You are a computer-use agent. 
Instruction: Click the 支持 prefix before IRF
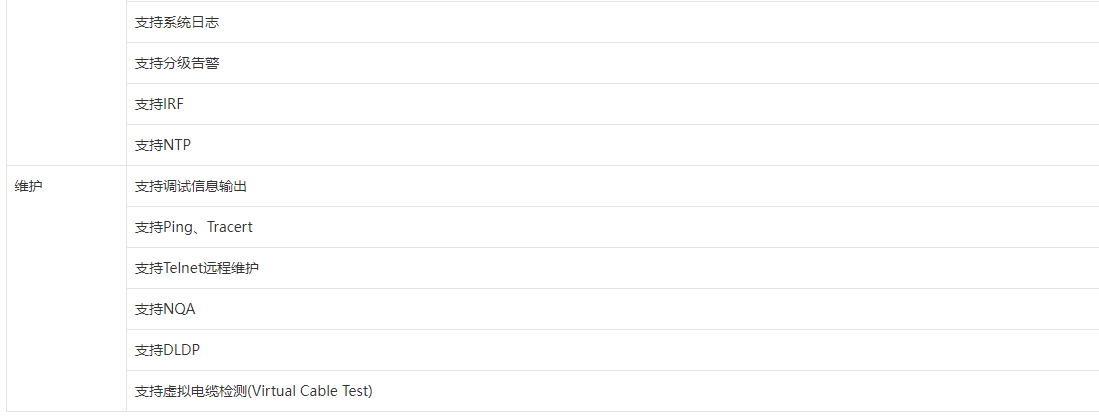[x=149, y=104]
